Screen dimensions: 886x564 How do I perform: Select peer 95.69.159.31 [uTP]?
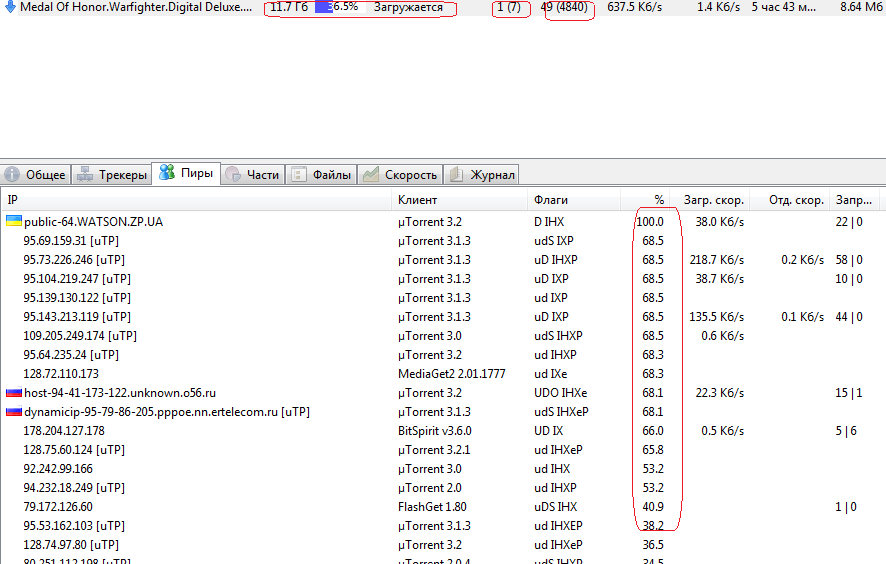coord(71,241)
